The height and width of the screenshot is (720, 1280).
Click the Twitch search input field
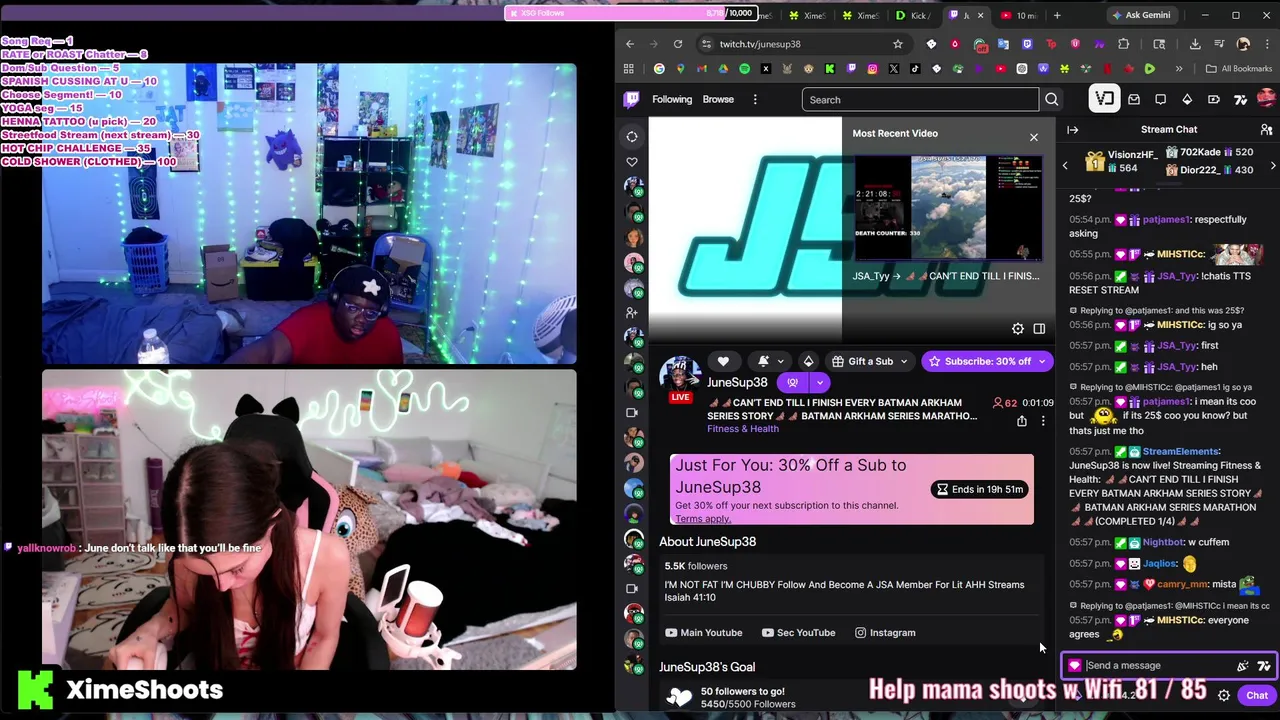tap(920, 99)
